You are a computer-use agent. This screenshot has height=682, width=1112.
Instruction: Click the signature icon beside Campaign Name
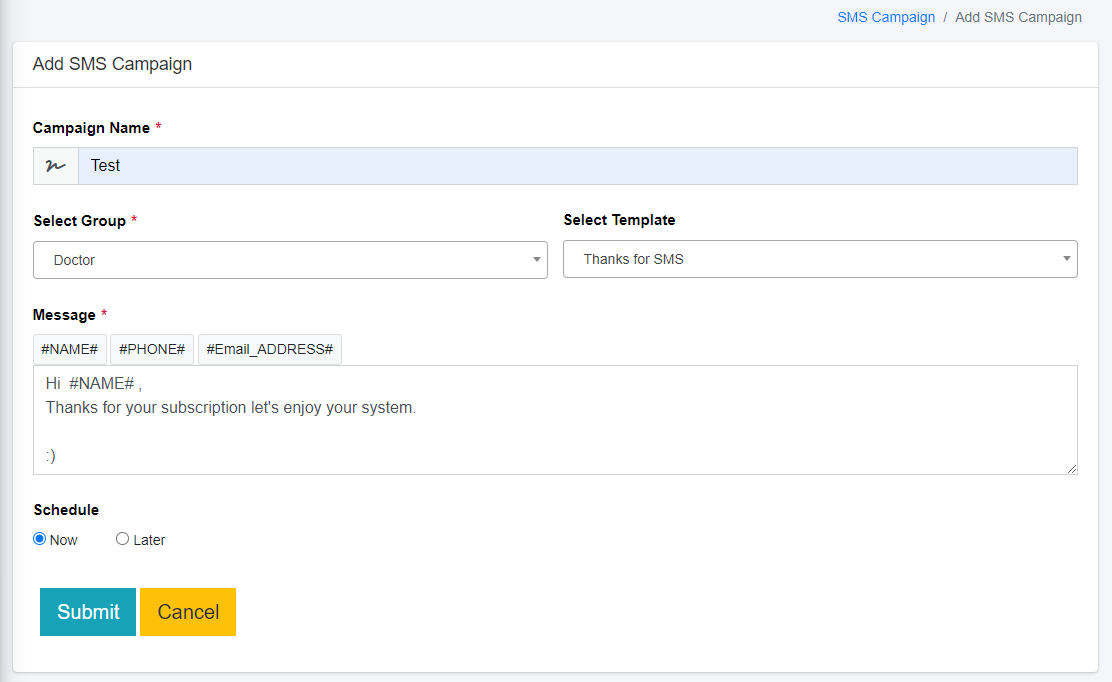coord(56,166)
